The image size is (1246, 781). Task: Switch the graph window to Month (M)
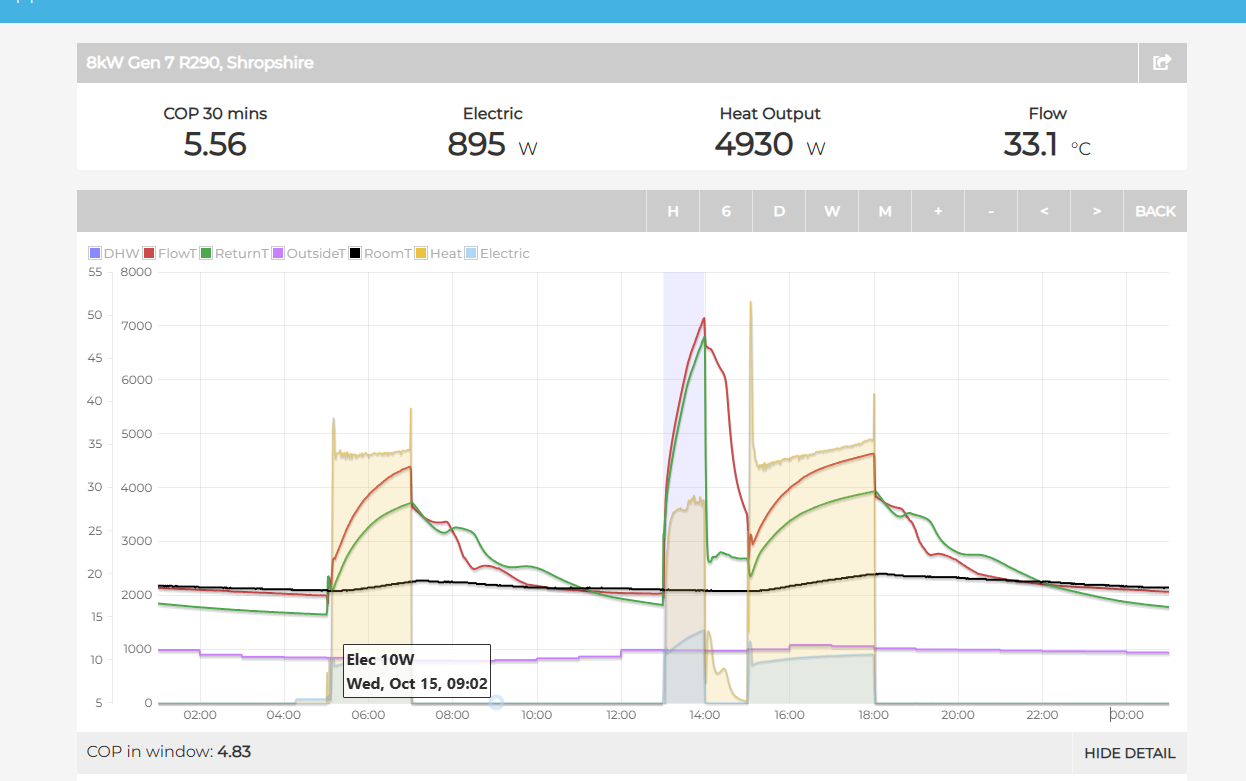point(885,211)
